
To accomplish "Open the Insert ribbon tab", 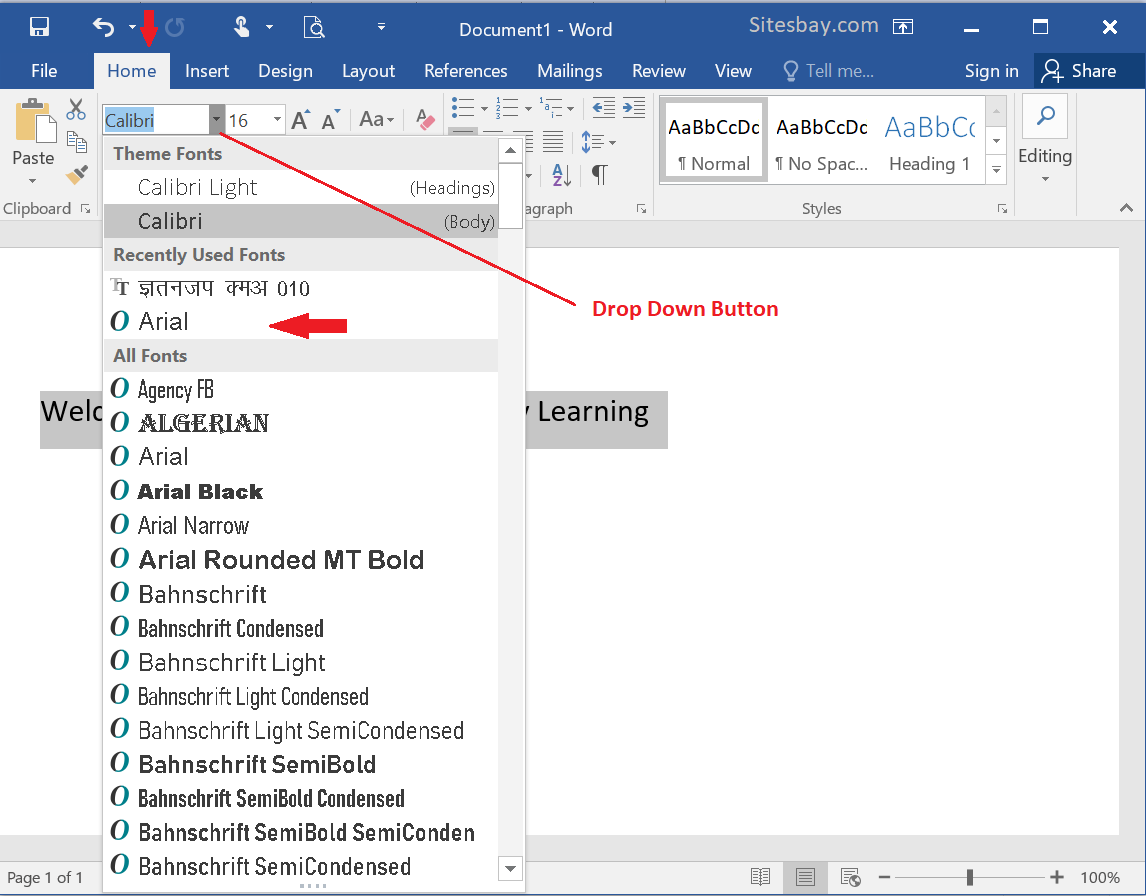I will (x=207, y=71).
